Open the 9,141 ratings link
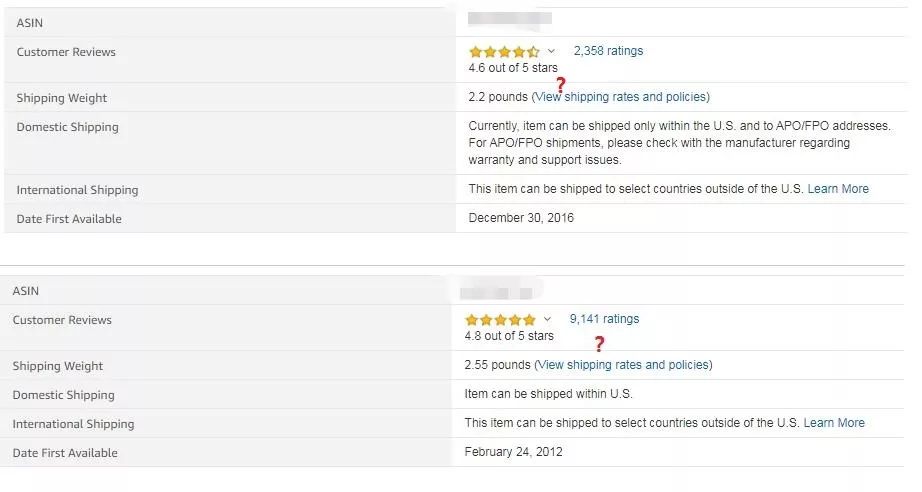Image resolution: width=922 pixels, height=492 pixels. click(x=604, y=319)
